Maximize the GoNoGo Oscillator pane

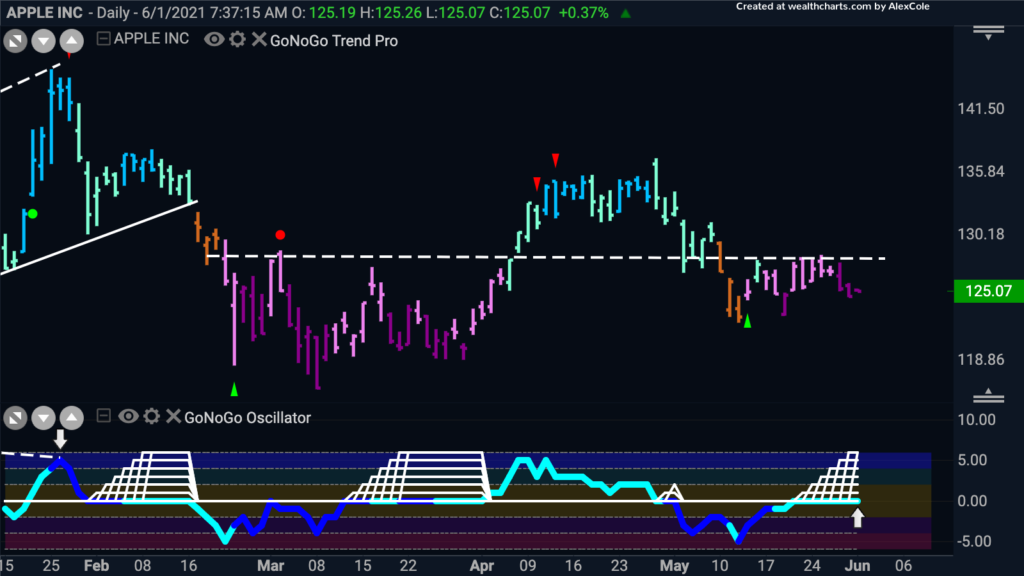pos(15,418)
